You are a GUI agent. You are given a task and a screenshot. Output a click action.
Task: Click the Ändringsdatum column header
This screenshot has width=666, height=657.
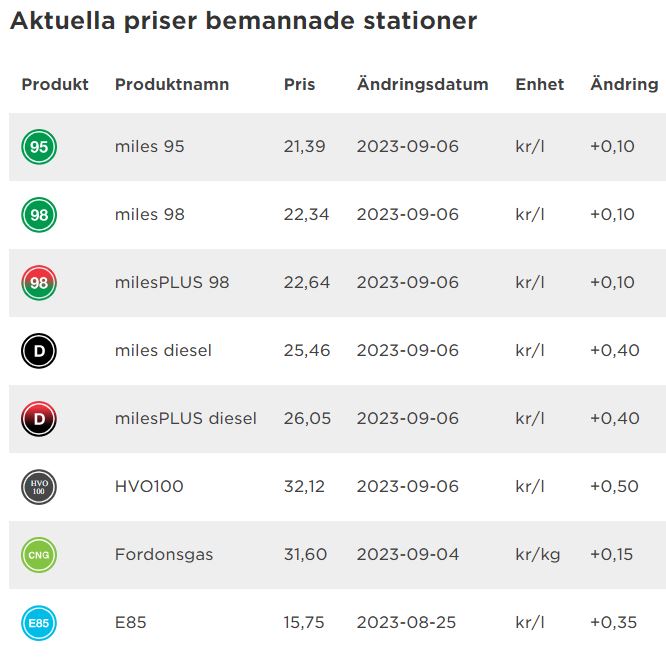(x=422, y=85)
